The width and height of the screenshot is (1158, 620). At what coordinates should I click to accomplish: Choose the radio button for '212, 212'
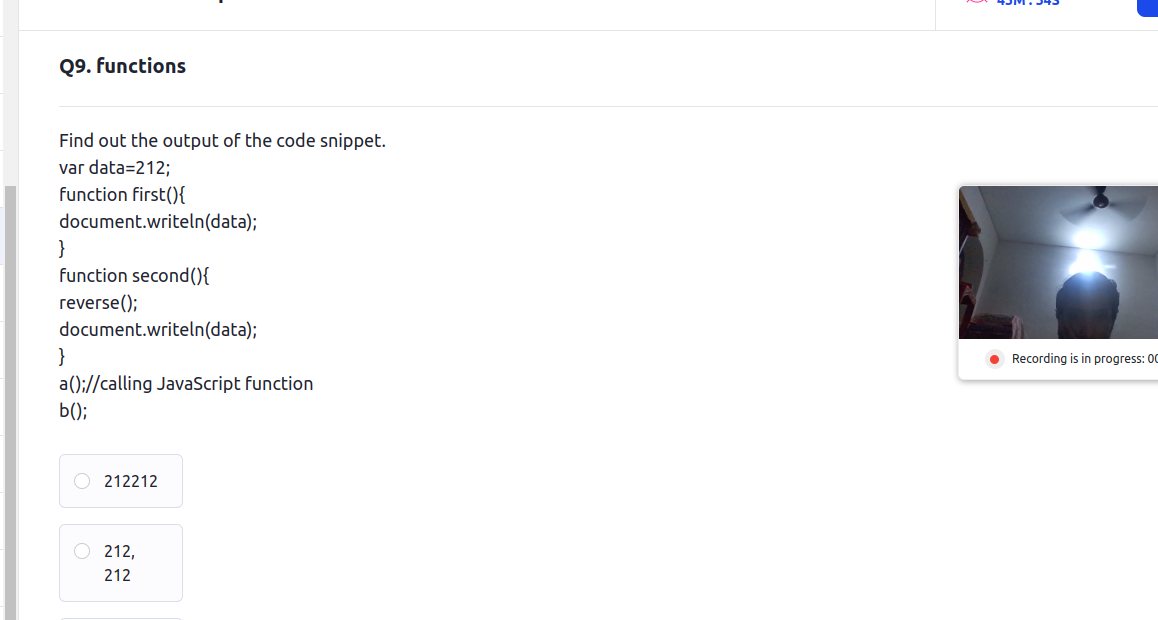point(82,551)
